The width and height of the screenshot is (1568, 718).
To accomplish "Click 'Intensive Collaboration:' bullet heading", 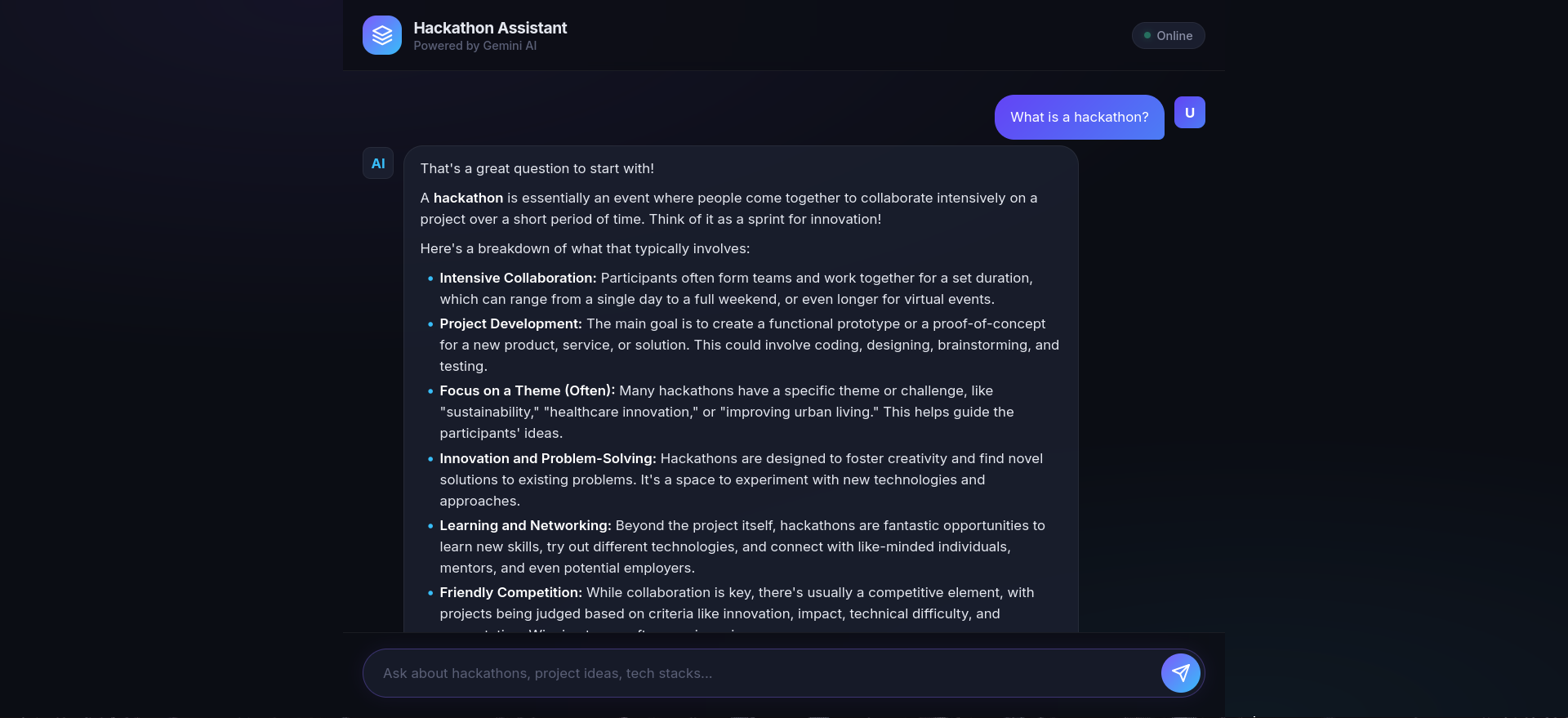I will click(x=518, y=279).
